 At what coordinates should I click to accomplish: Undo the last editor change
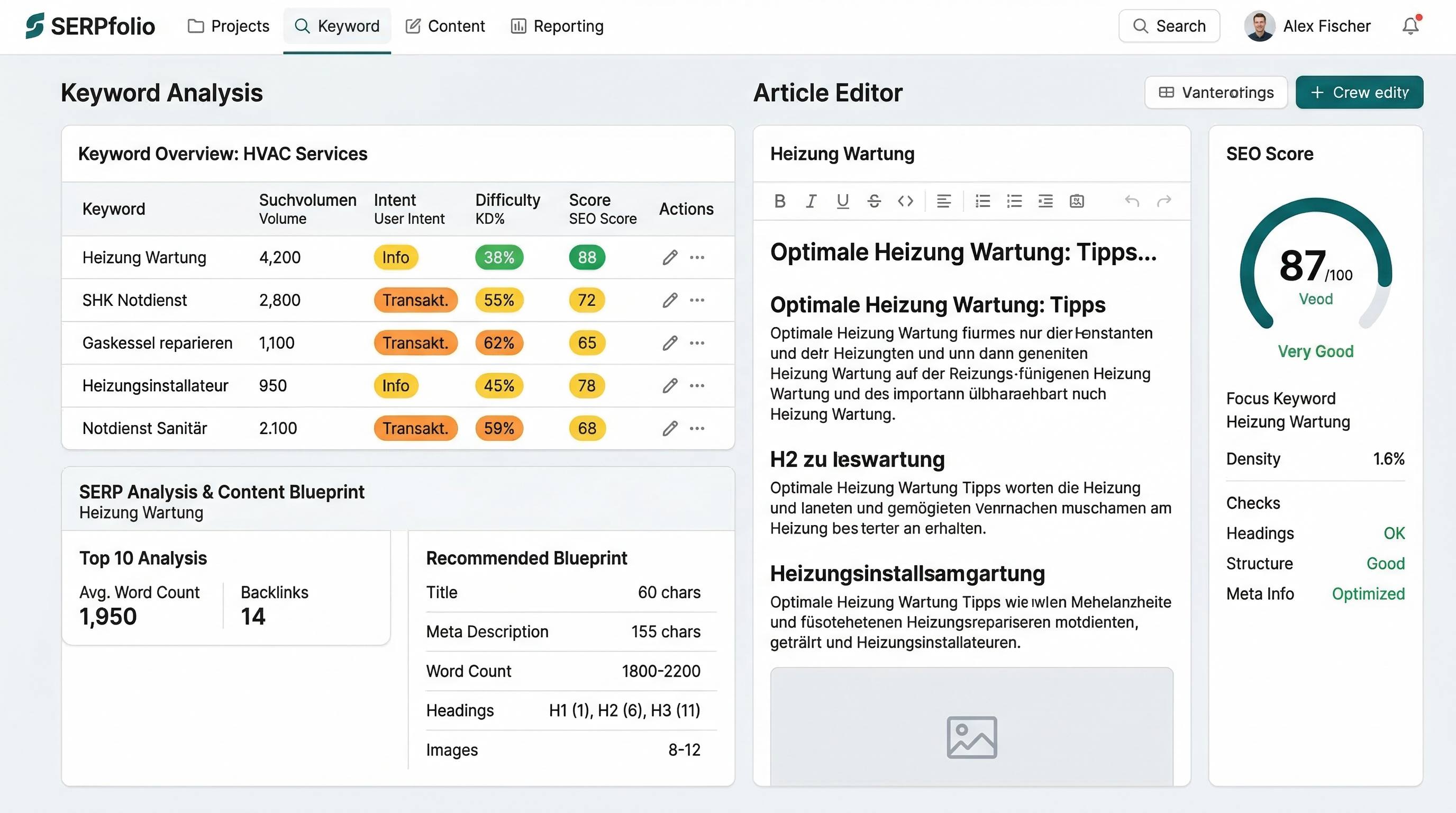coord(1132,201)
